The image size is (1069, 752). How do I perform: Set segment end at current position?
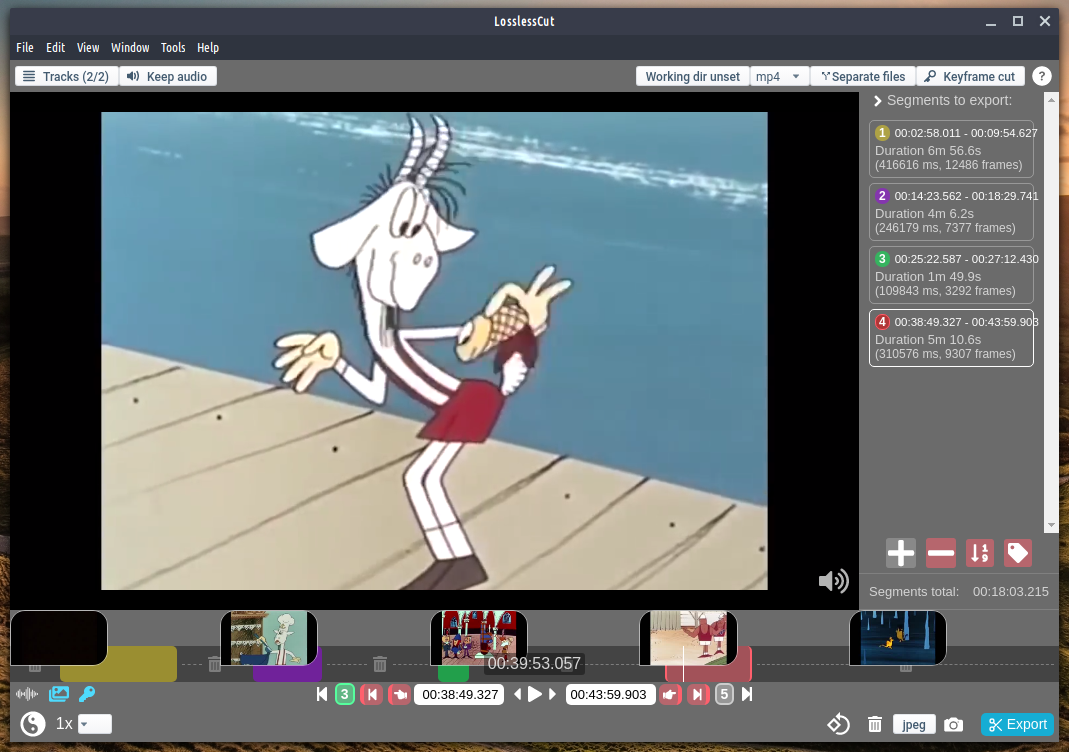click(x=670, y=695)
